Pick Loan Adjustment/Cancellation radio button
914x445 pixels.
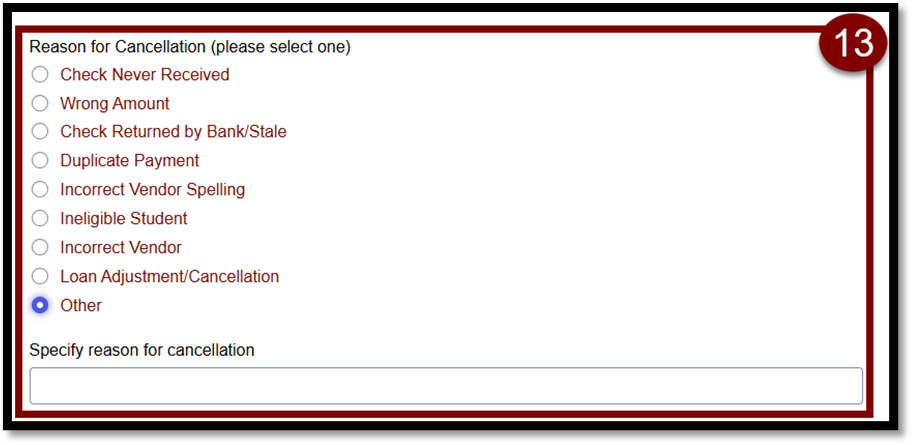[40, 276]
